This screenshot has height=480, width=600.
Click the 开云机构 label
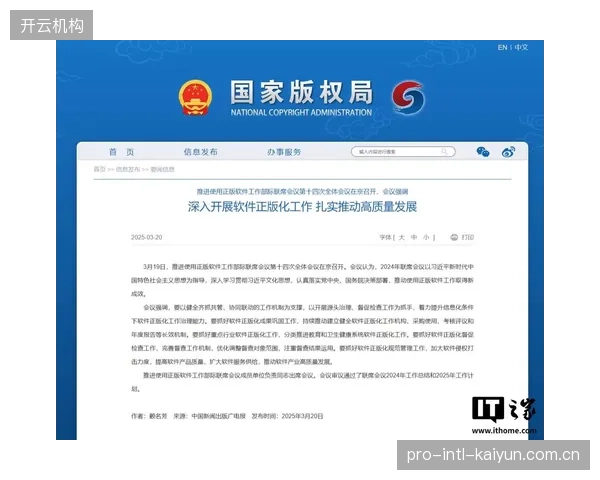click(52, 25)
